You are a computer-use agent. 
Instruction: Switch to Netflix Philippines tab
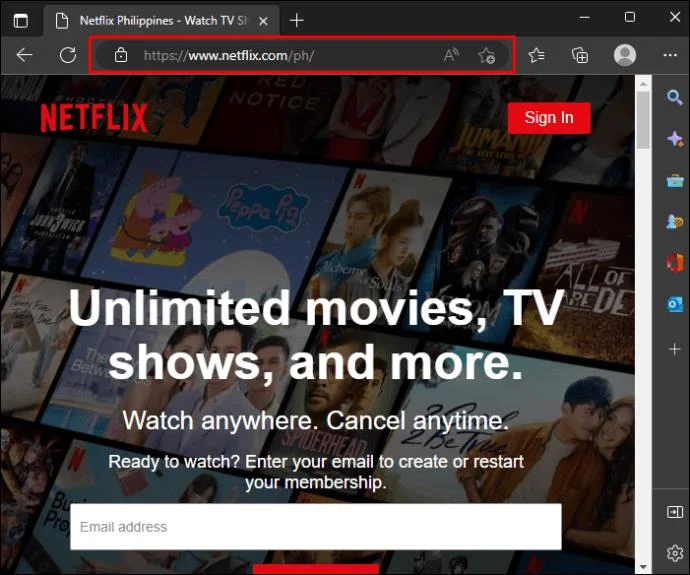tap(161, 21)
